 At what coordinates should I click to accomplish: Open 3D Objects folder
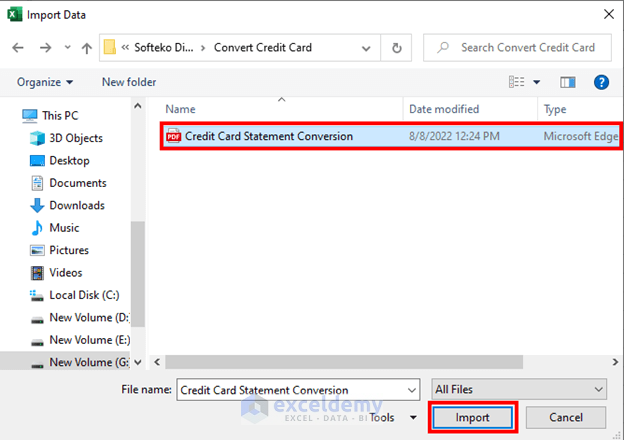pos(66,138)
